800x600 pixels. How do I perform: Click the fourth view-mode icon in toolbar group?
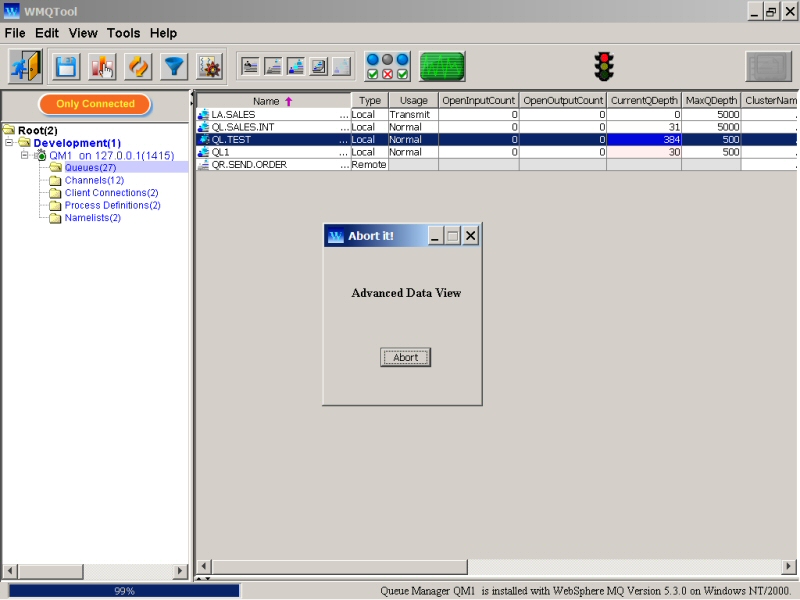319,66
